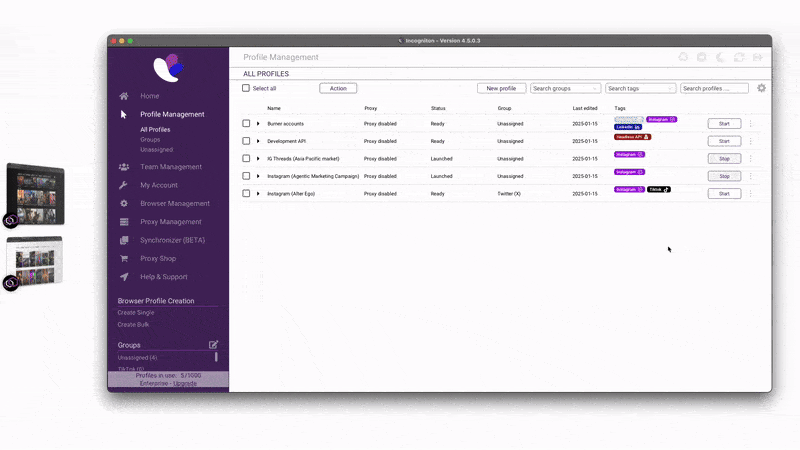800x450 pixels.
Task: Stop the IG Threads (Asia Pacific market) profile
Action: [724, 158]
